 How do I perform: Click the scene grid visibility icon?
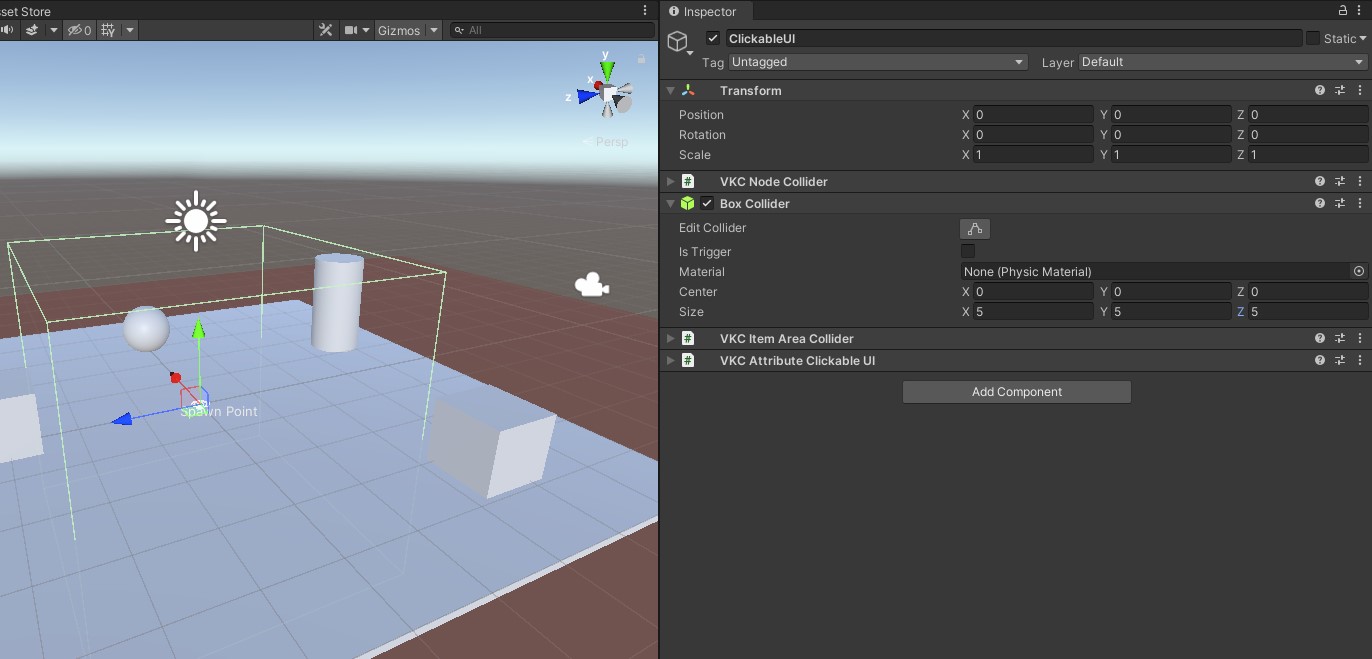click(x=107, y=30)
